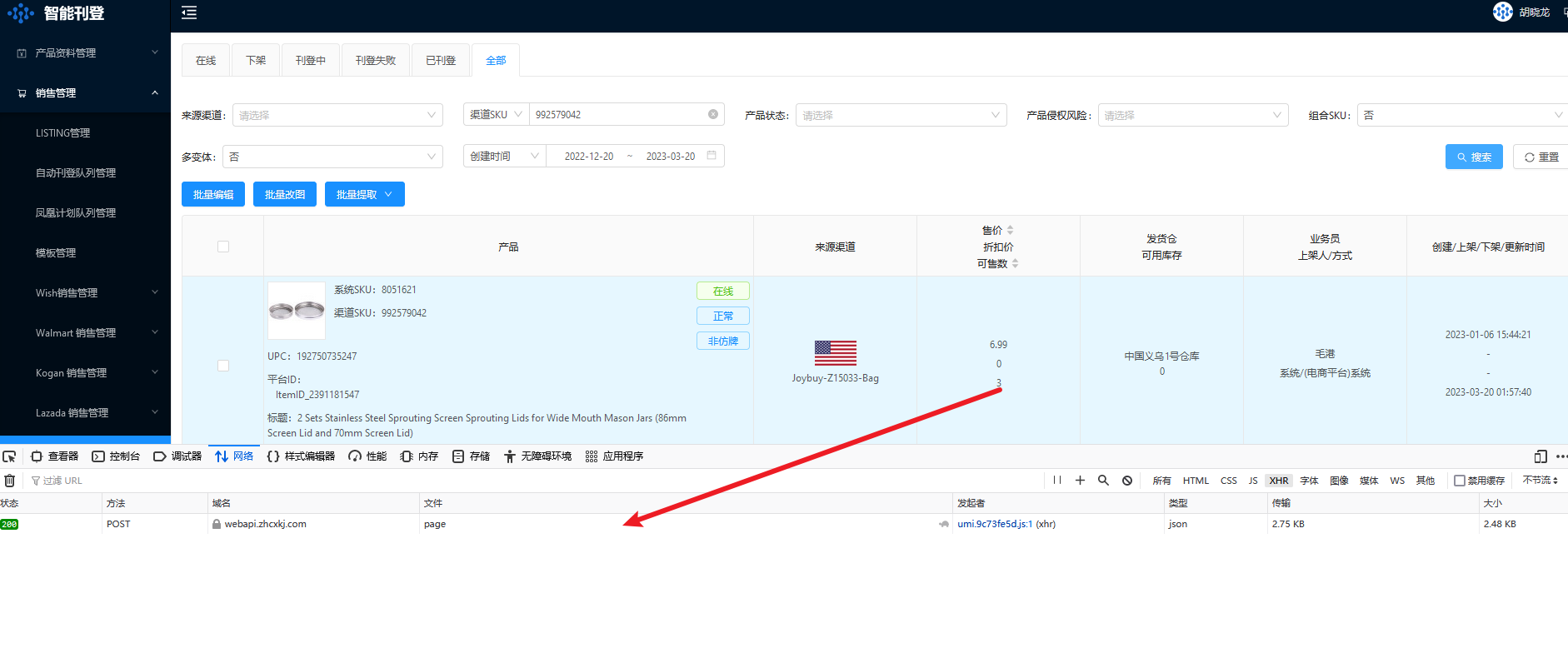Open the 产品侵权风险 dropdown

[x=1193, y=115]
